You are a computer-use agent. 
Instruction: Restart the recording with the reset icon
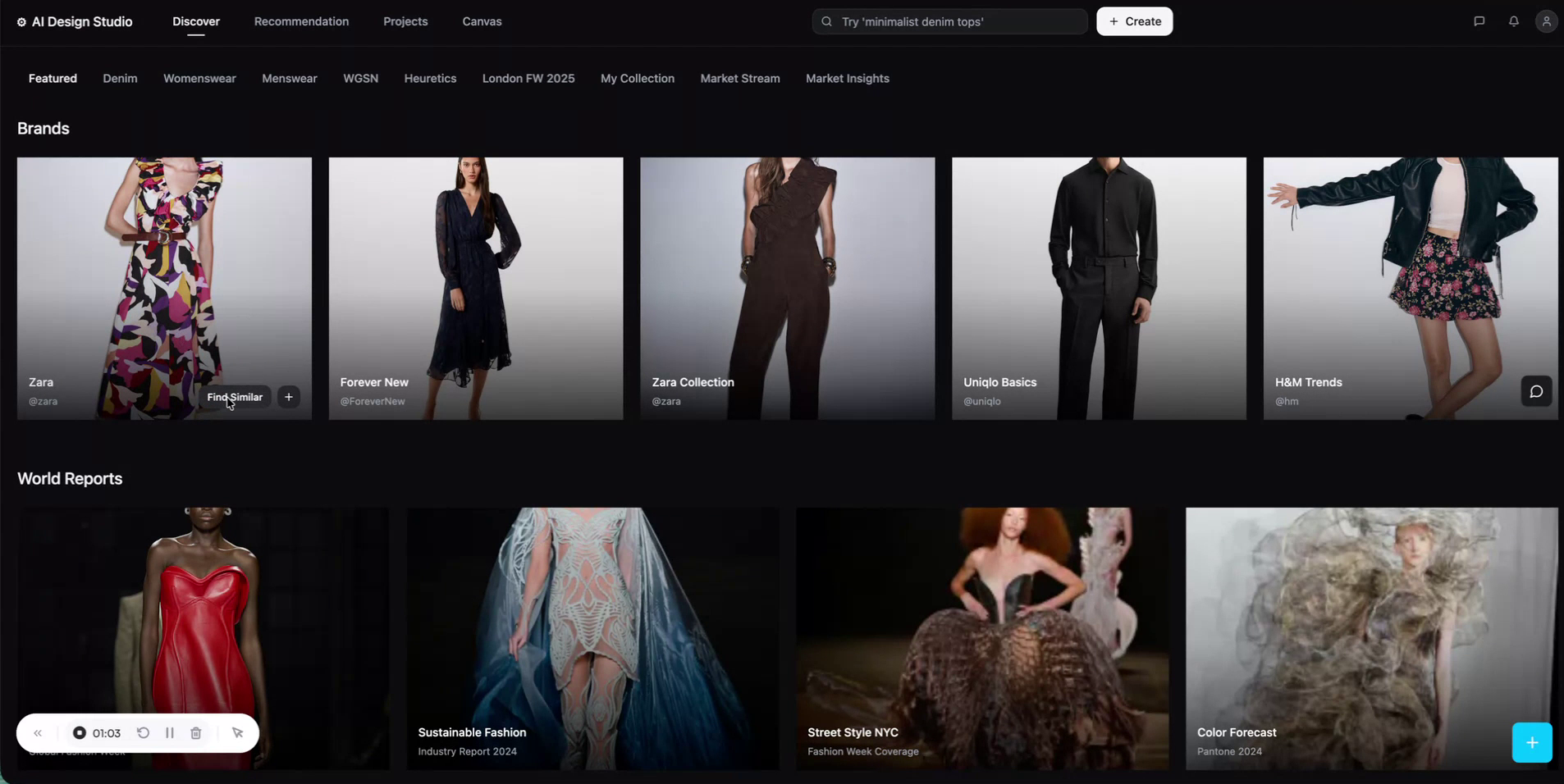click(x=144, y=733)
